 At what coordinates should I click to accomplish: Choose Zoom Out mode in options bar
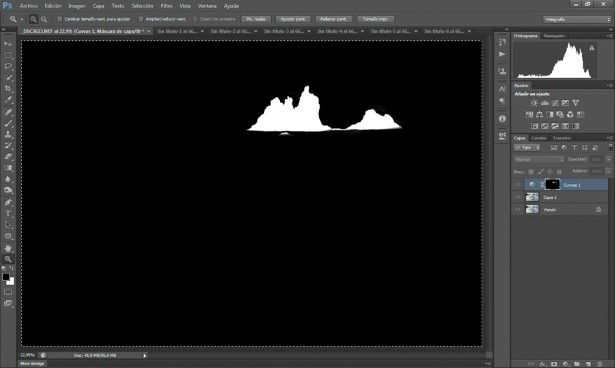44,19
